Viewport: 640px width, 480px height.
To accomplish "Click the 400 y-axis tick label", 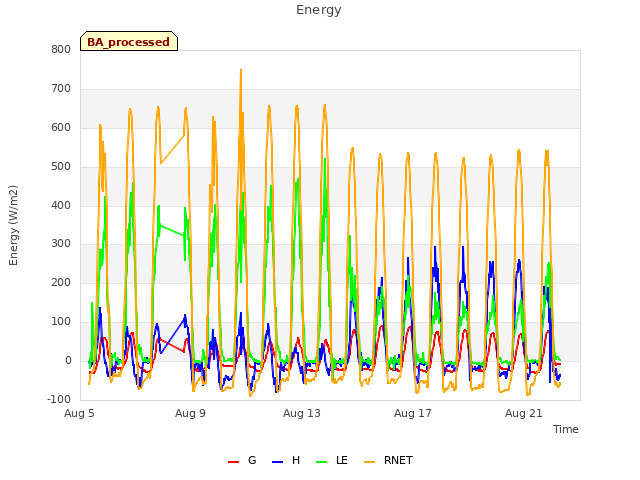I will (x=61, y=205).
